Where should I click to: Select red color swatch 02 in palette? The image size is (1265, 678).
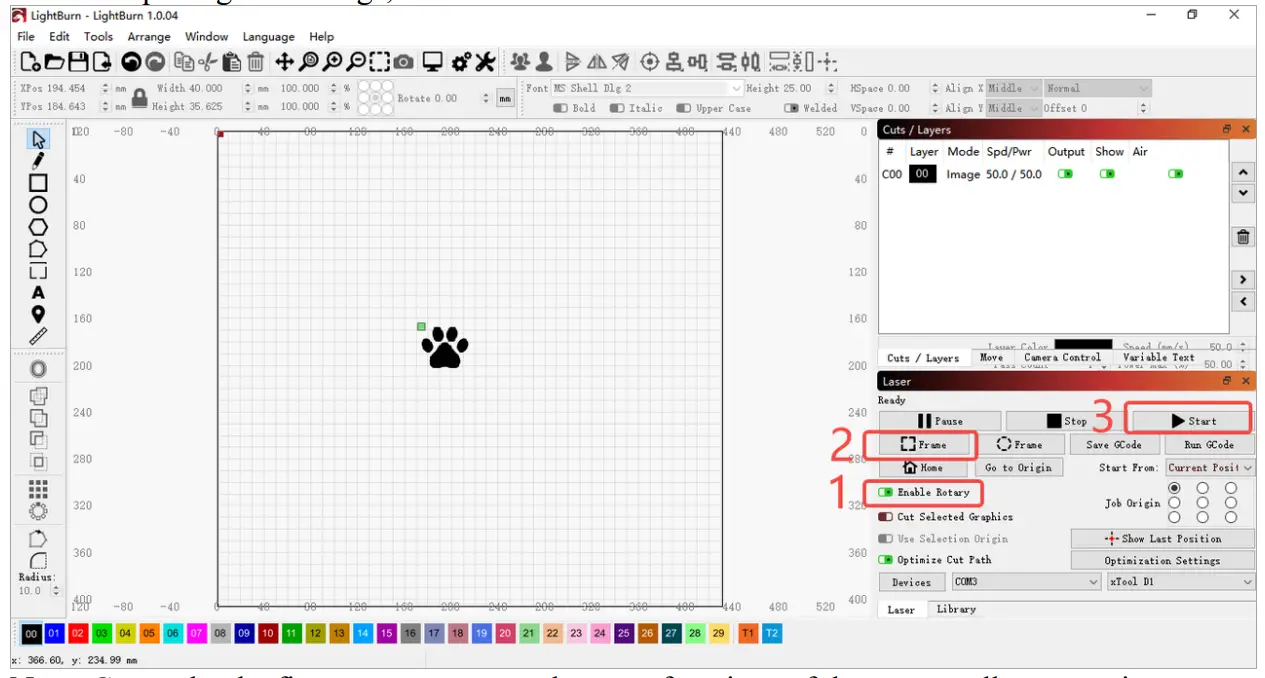(x=78, y=633)
